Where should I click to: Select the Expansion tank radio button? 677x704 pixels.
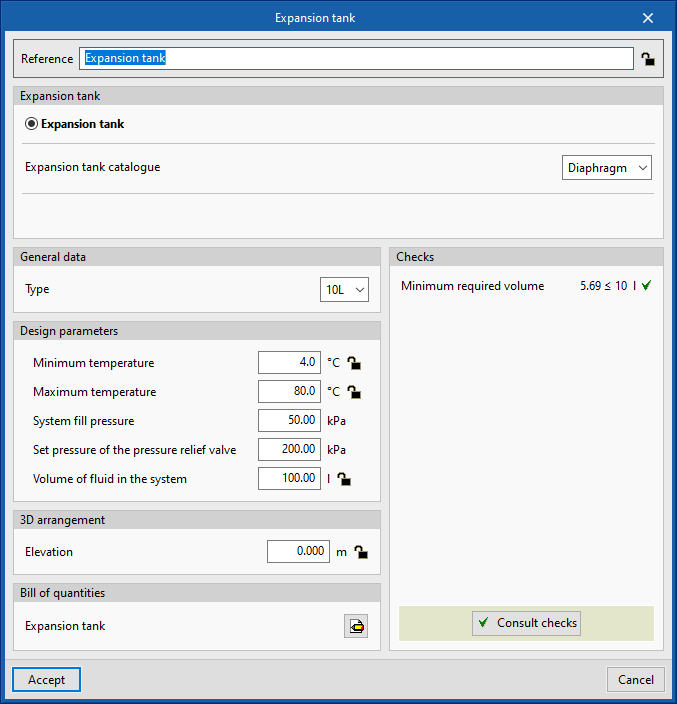pos(32,124)
